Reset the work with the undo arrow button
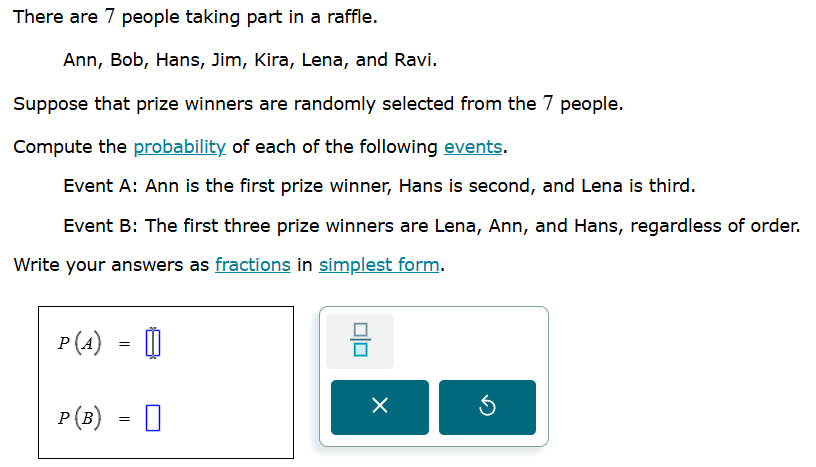This screenshot has height=467, width=816. point(487,407)
